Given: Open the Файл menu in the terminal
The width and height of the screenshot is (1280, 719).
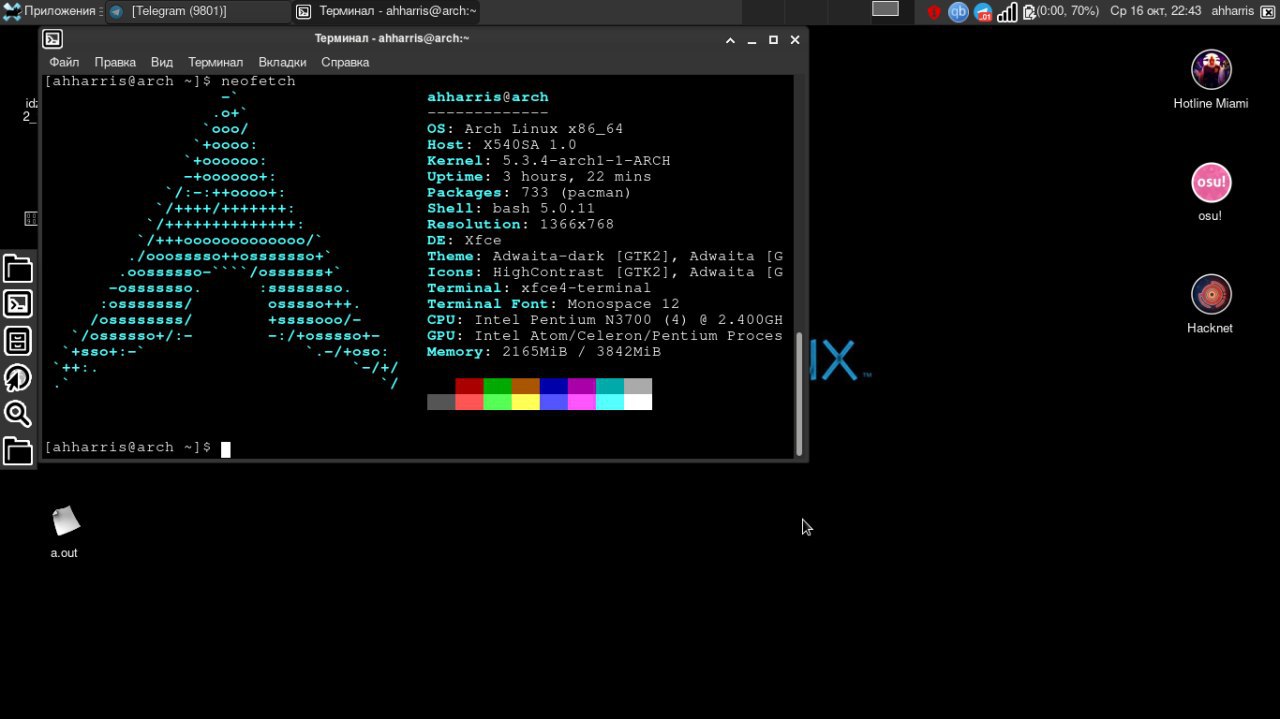Looking at the screenshot, I should click(x=64, y=62).
